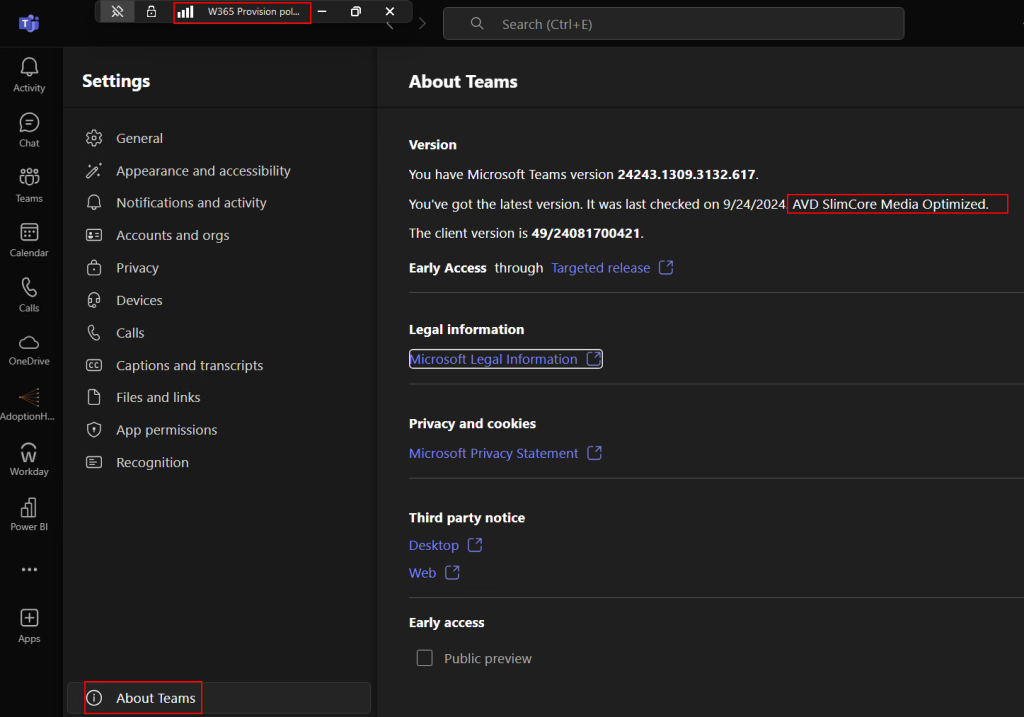
Task: Open the Desktop third party notice
Action: [434, 545]
